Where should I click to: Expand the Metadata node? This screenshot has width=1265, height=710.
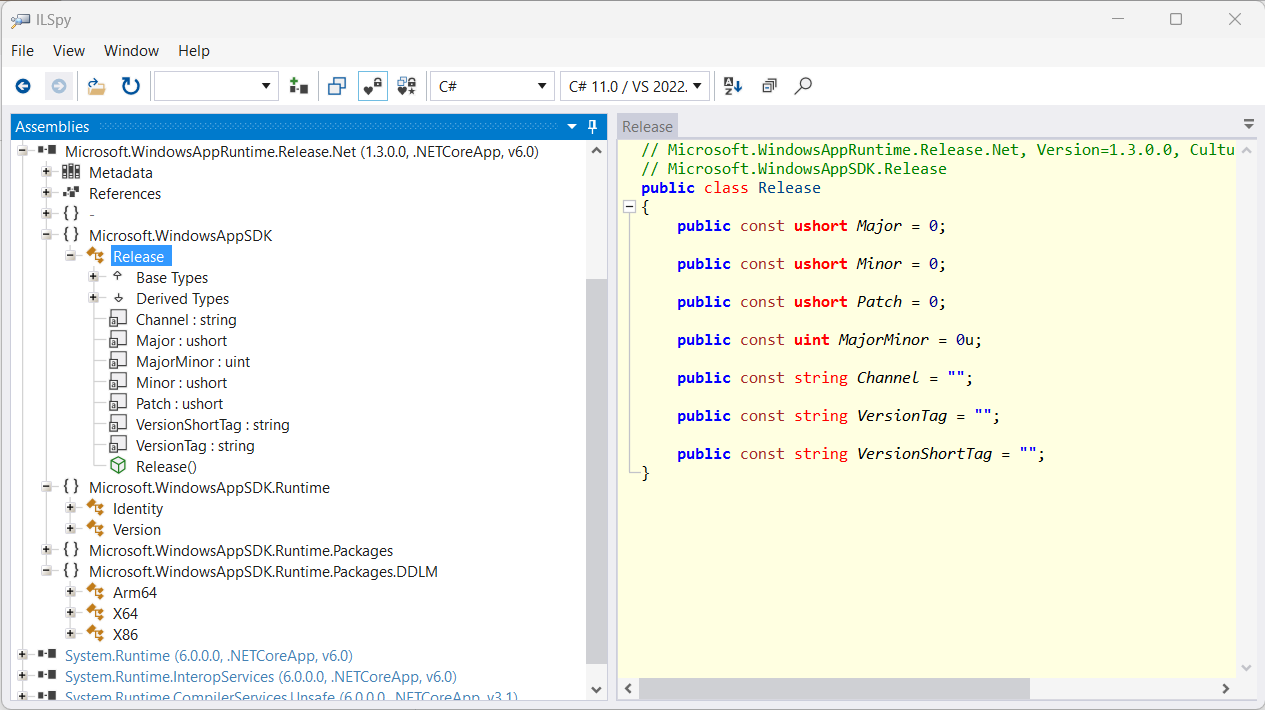click(46, 172)
